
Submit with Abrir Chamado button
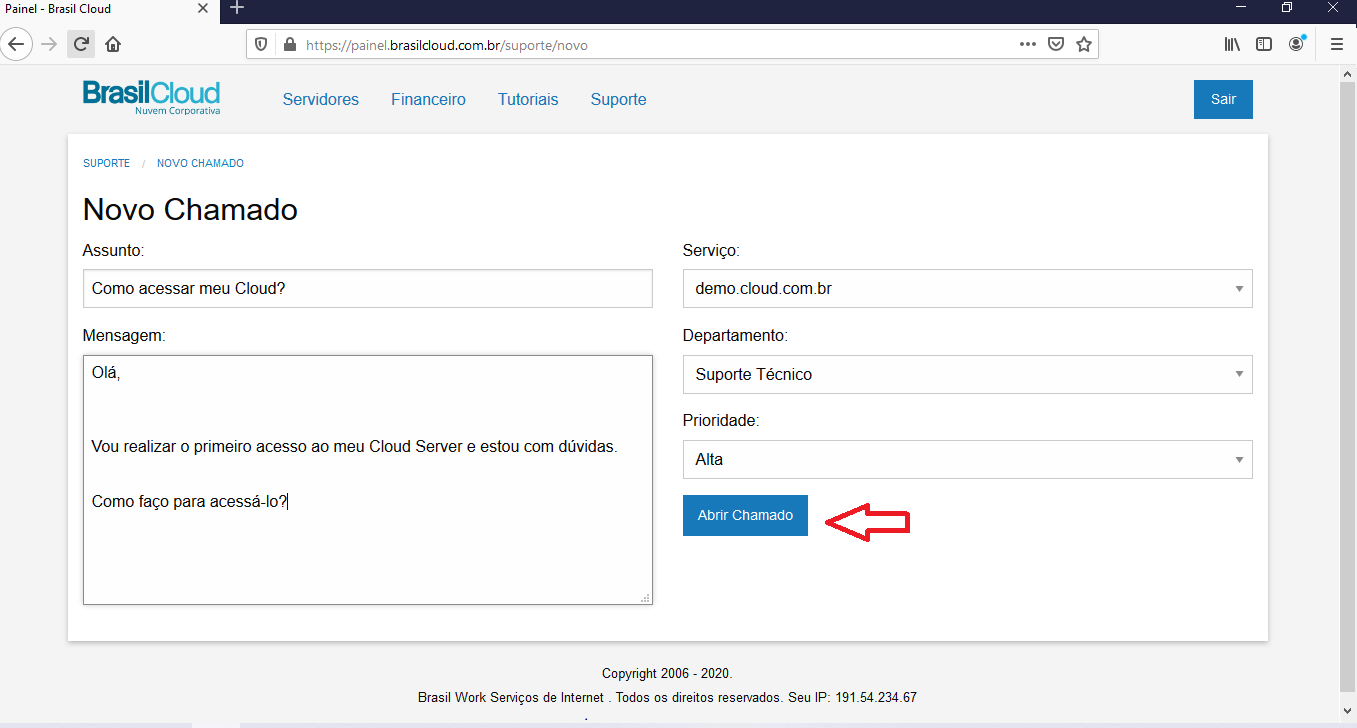pos(745,515)
